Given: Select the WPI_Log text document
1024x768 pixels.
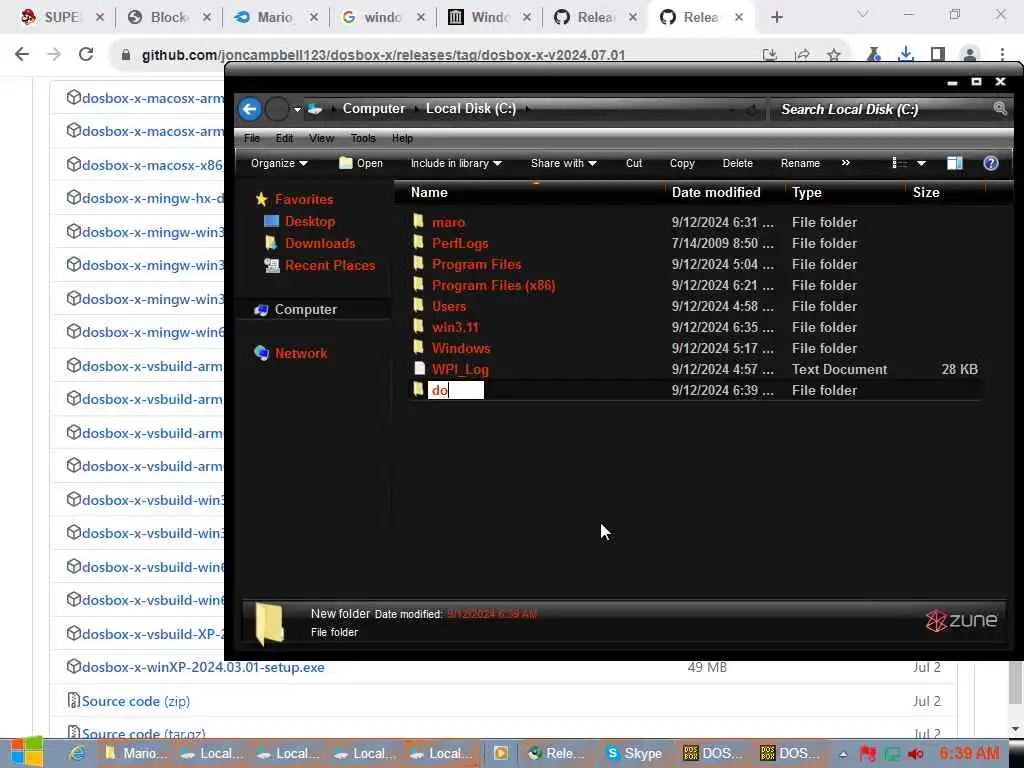Looking at the screenshot, I should point(460,369).
